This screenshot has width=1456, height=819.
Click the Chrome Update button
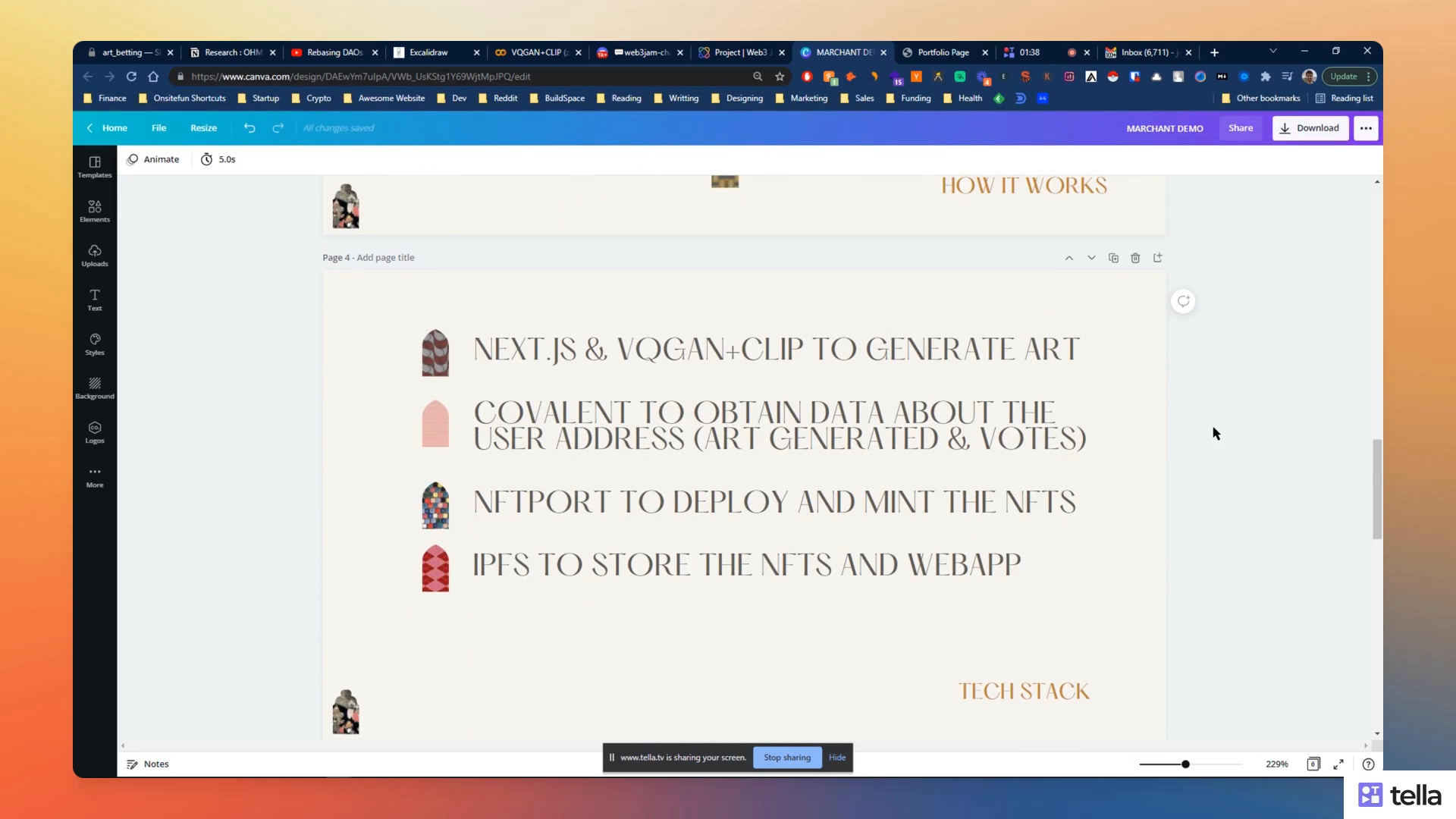point(1349,77)
